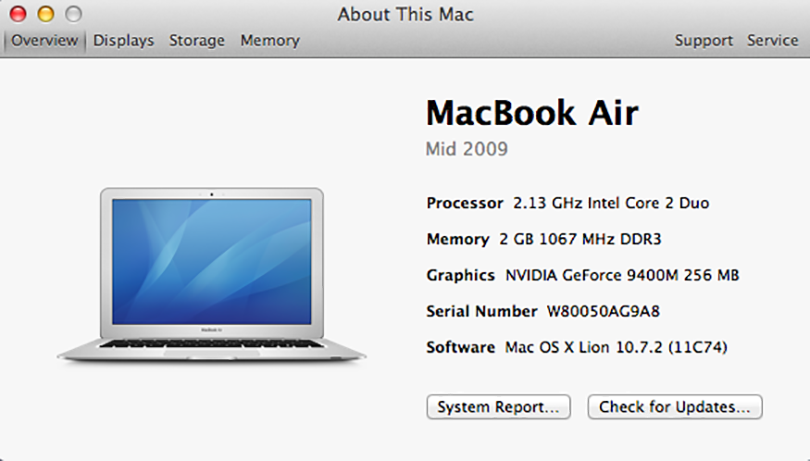
Task: Click the MacBook Air laptop image
Action: point(212,273)
